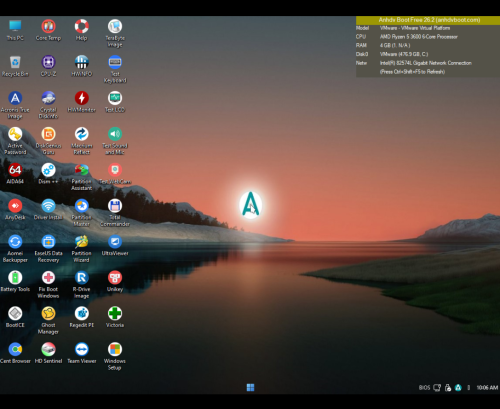
Task: Click the HWMonitor shortcut icon
Action: click(x=82, y=102)
